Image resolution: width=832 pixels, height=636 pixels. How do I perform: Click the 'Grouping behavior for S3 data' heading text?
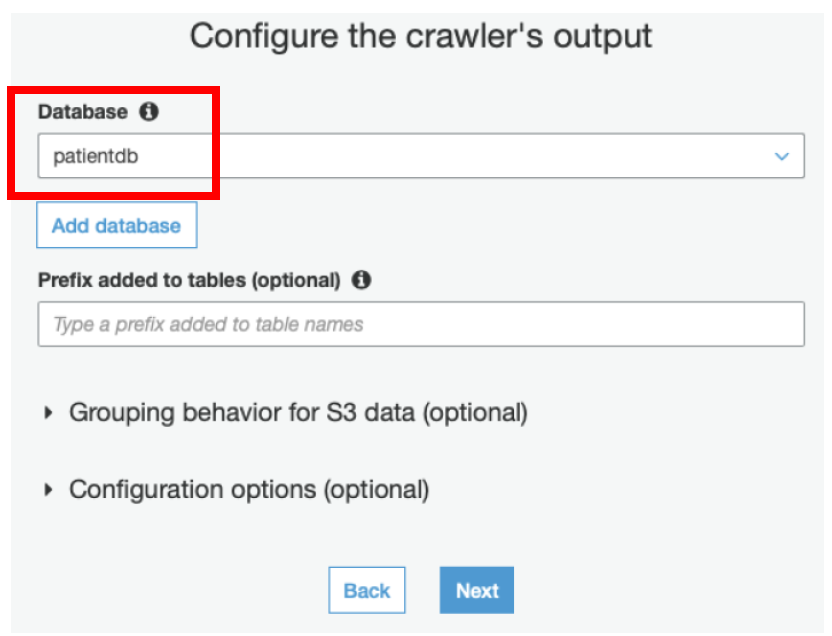pyautogui.click(x=298, y=413)
